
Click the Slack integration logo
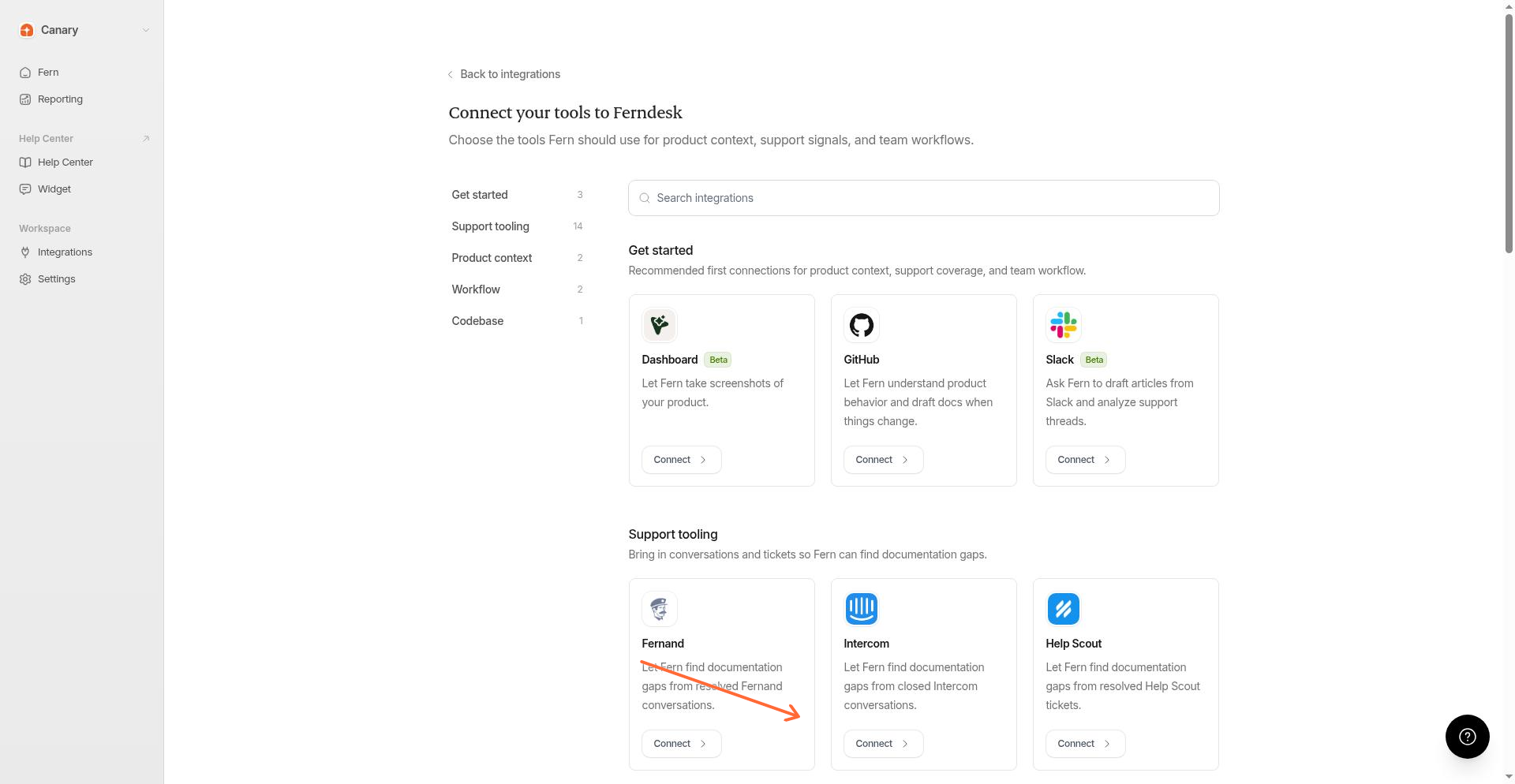pos(1064,325)
